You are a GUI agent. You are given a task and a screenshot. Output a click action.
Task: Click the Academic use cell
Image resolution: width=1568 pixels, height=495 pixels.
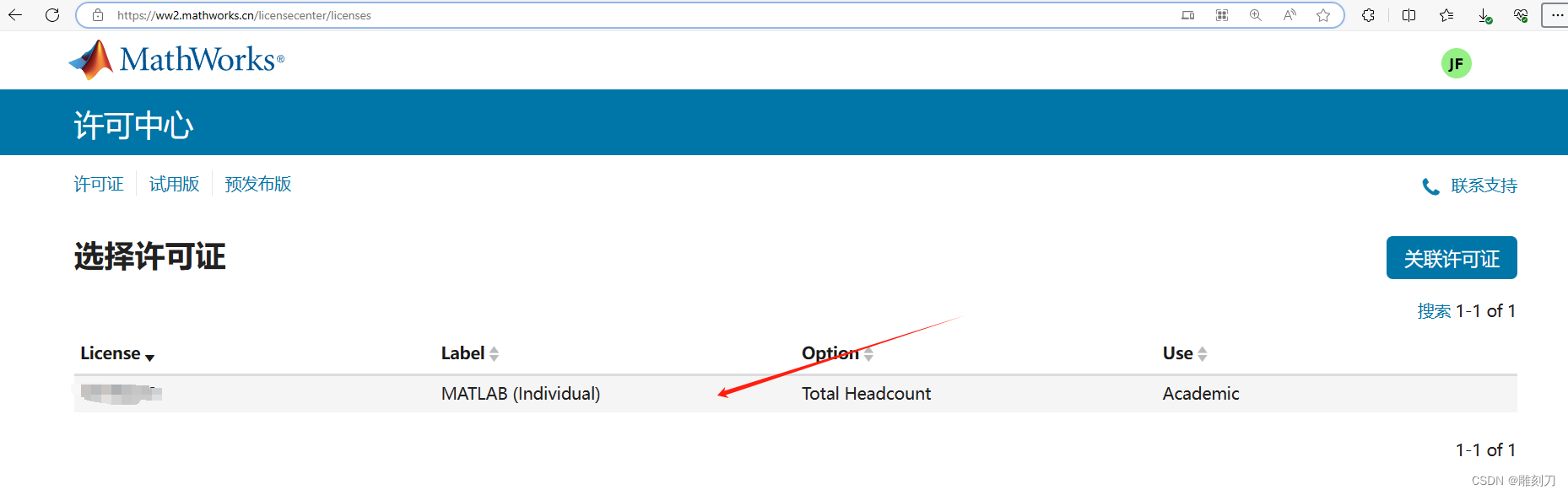[1201, 394]
